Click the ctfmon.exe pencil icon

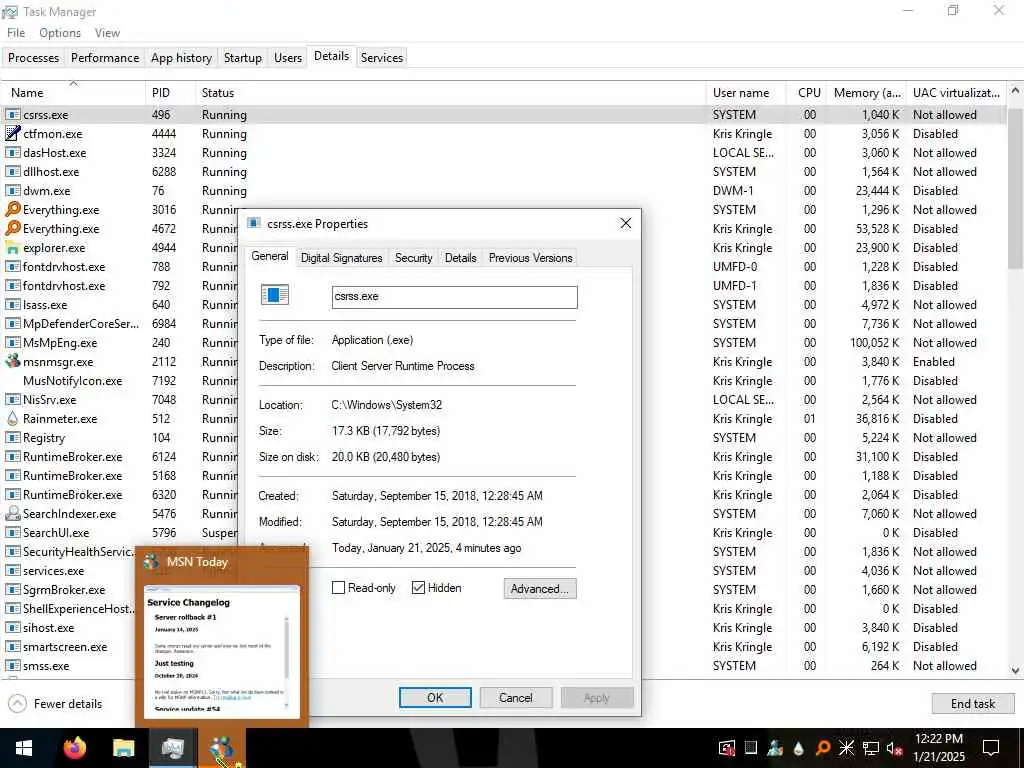(x=12, y=133)
